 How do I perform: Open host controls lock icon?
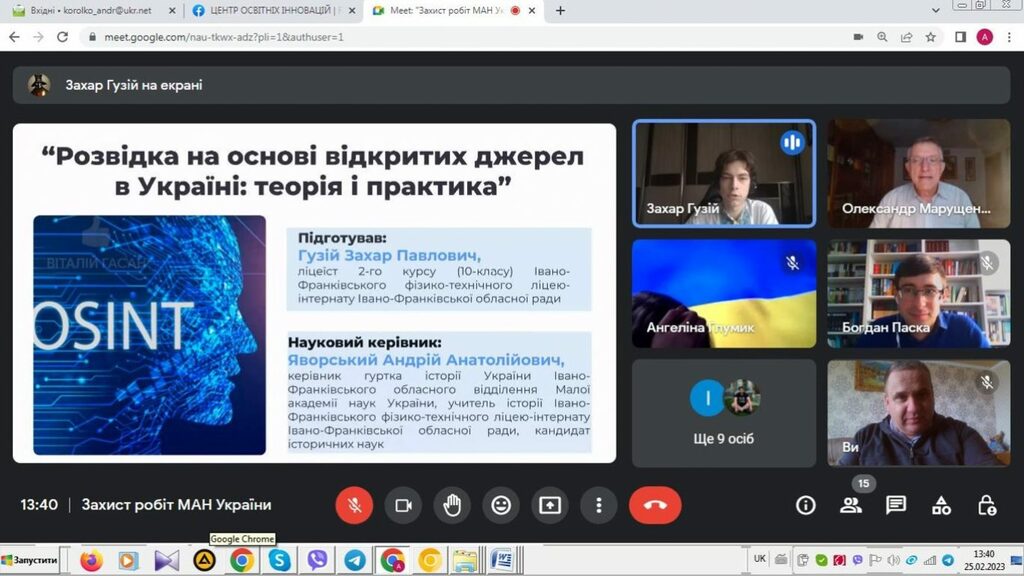(986, 505)
